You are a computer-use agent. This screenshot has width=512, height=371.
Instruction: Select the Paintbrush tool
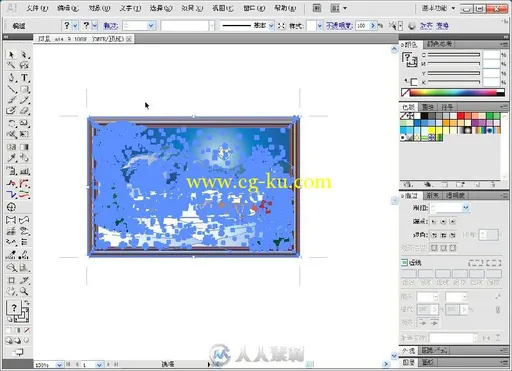(11, 100)
